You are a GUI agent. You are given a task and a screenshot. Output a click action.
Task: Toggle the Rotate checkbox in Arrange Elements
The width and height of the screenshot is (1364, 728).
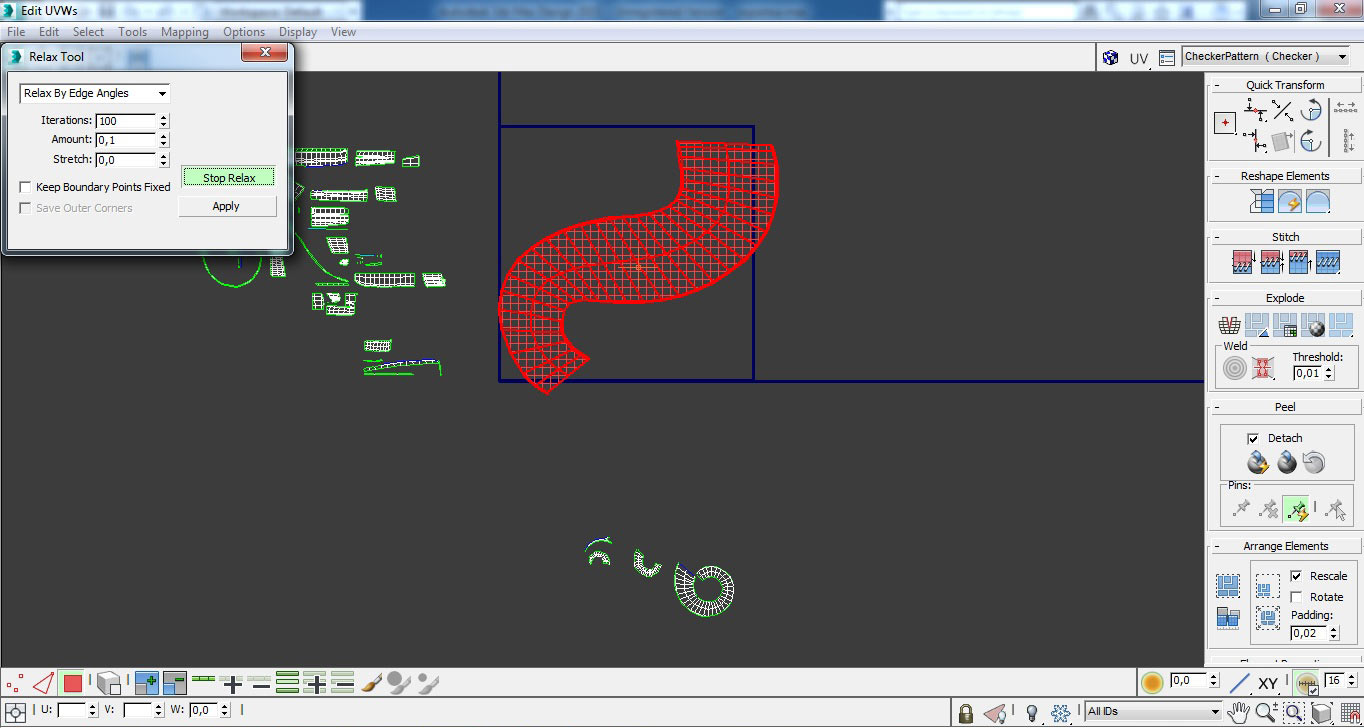(1297, 597)
